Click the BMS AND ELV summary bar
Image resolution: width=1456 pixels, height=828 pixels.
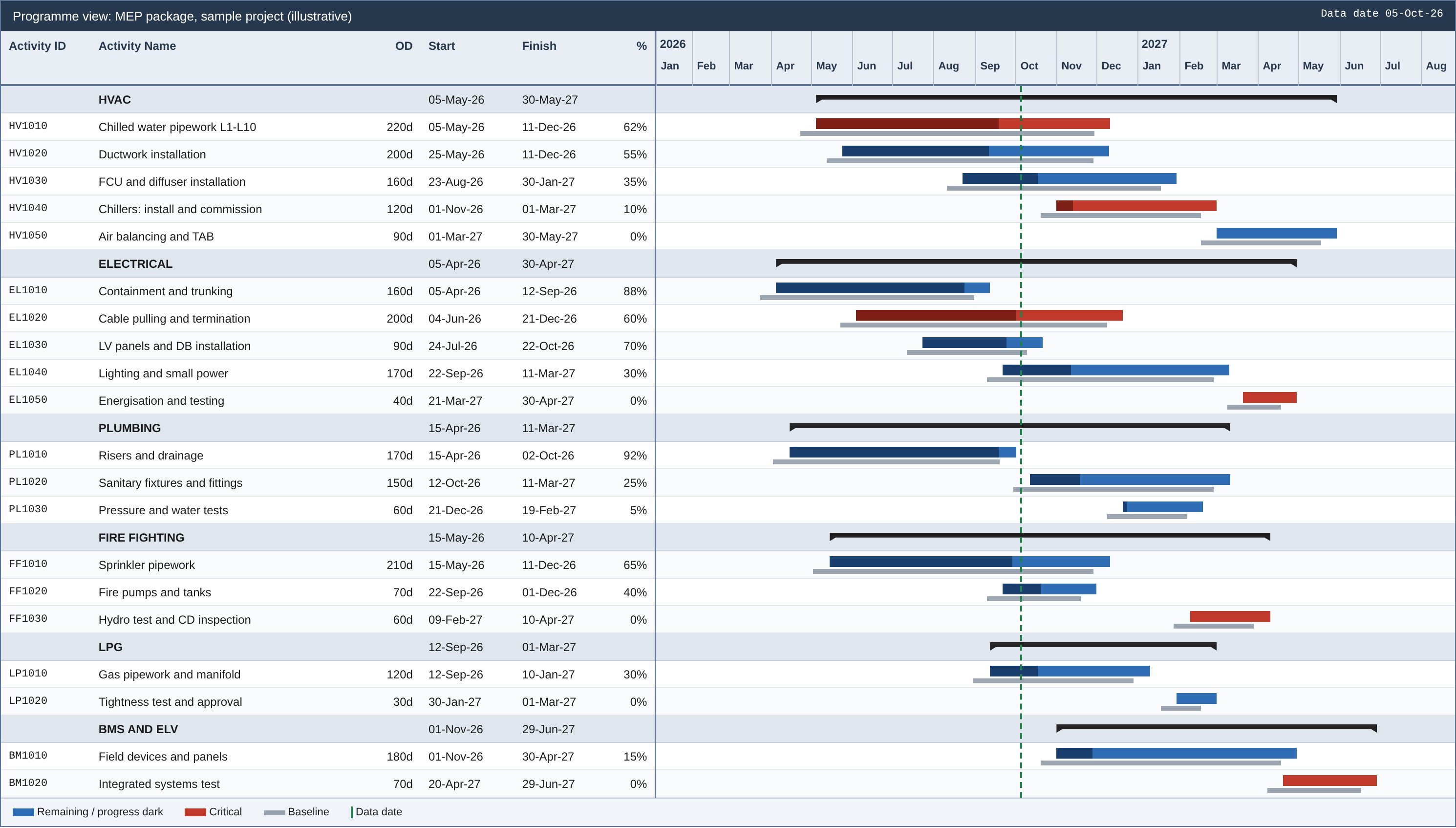[x=1216, y=727]
